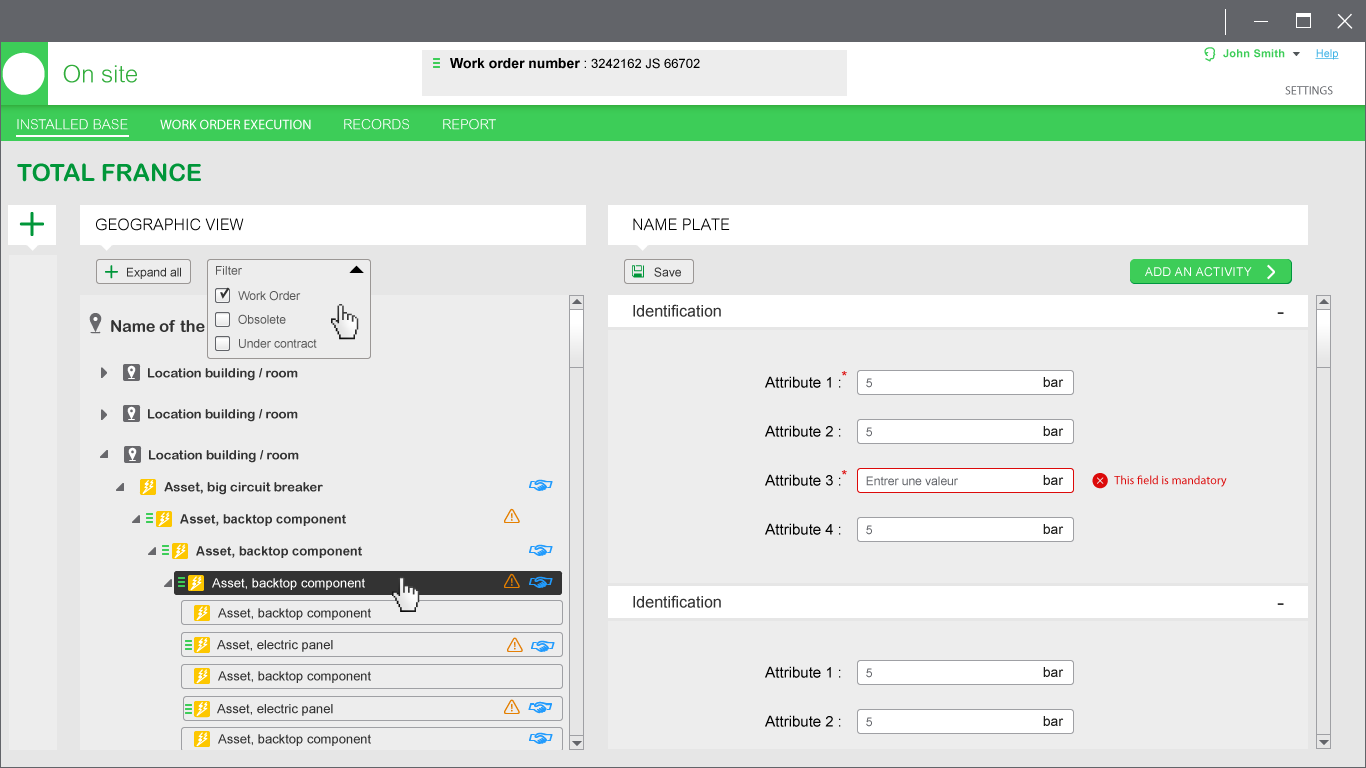Click the Name Plate panel scrollbar down arrow
This screenshot has height=768, width=1366.
(x=1324, y=742)
